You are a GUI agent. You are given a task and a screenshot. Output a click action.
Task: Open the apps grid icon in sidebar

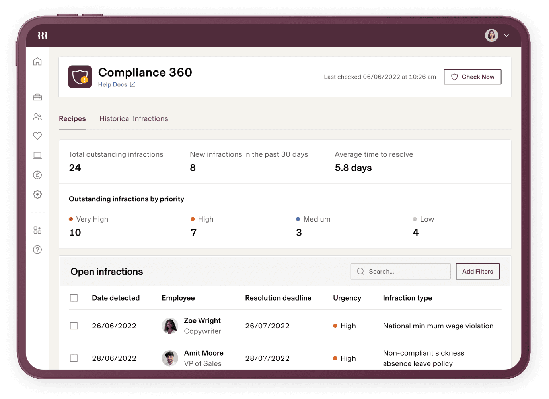pyautogui.click(x=37, y=230)
